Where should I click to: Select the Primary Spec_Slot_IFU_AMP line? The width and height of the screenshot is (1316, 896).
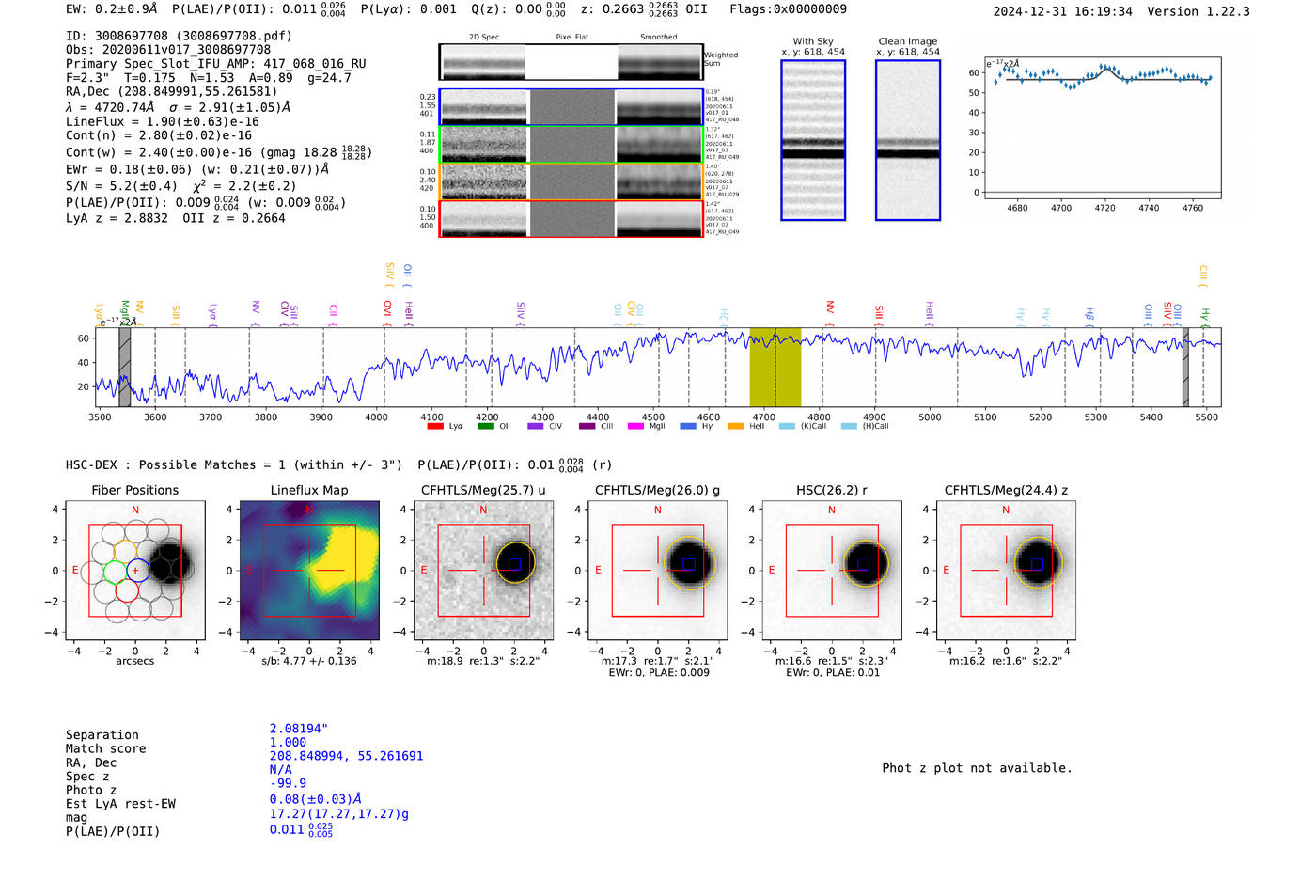pyautogui.click(x=216, y=64)
